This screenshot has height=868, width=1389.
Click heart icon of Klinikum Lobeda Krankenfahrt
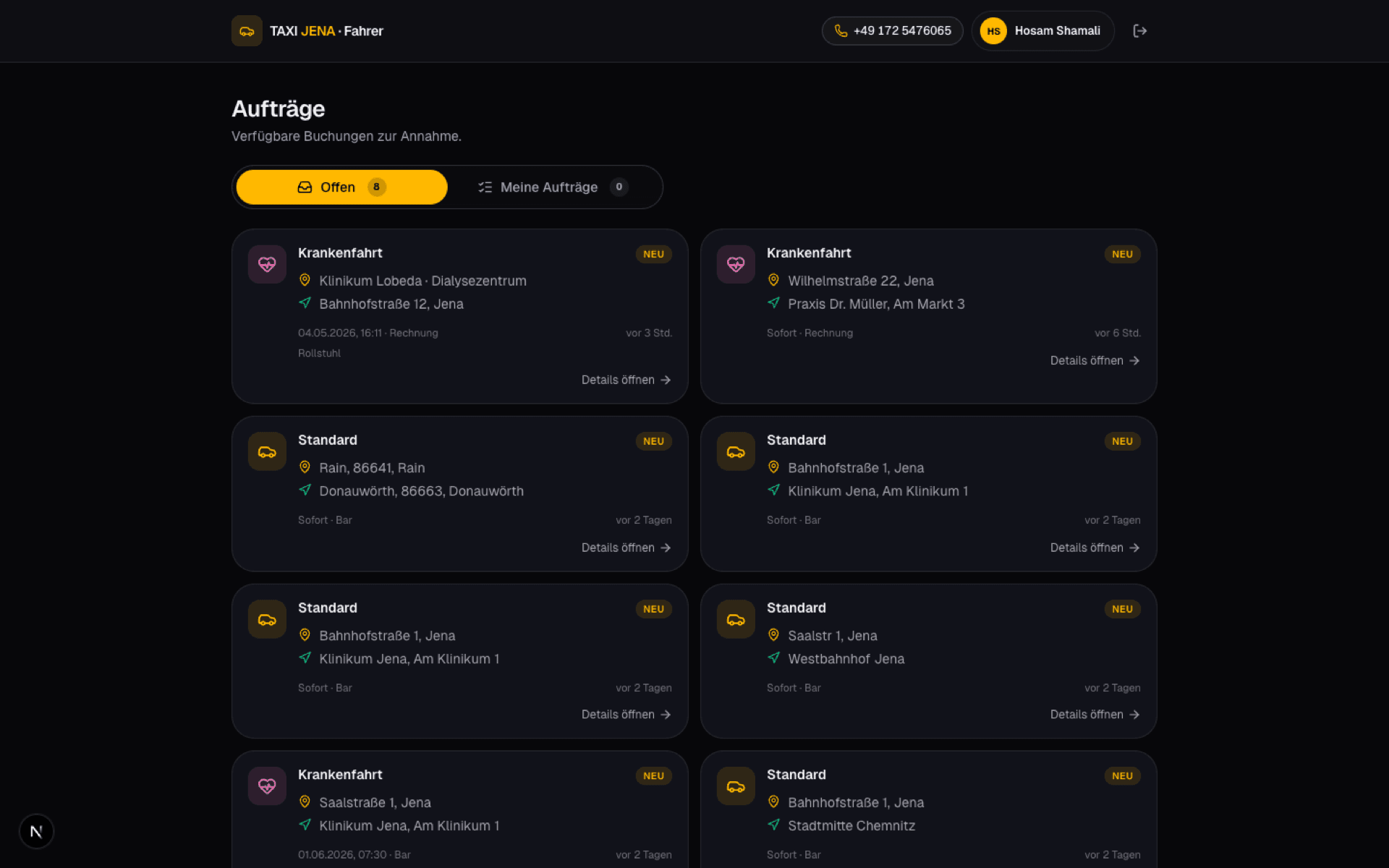[x=267, y=264]
